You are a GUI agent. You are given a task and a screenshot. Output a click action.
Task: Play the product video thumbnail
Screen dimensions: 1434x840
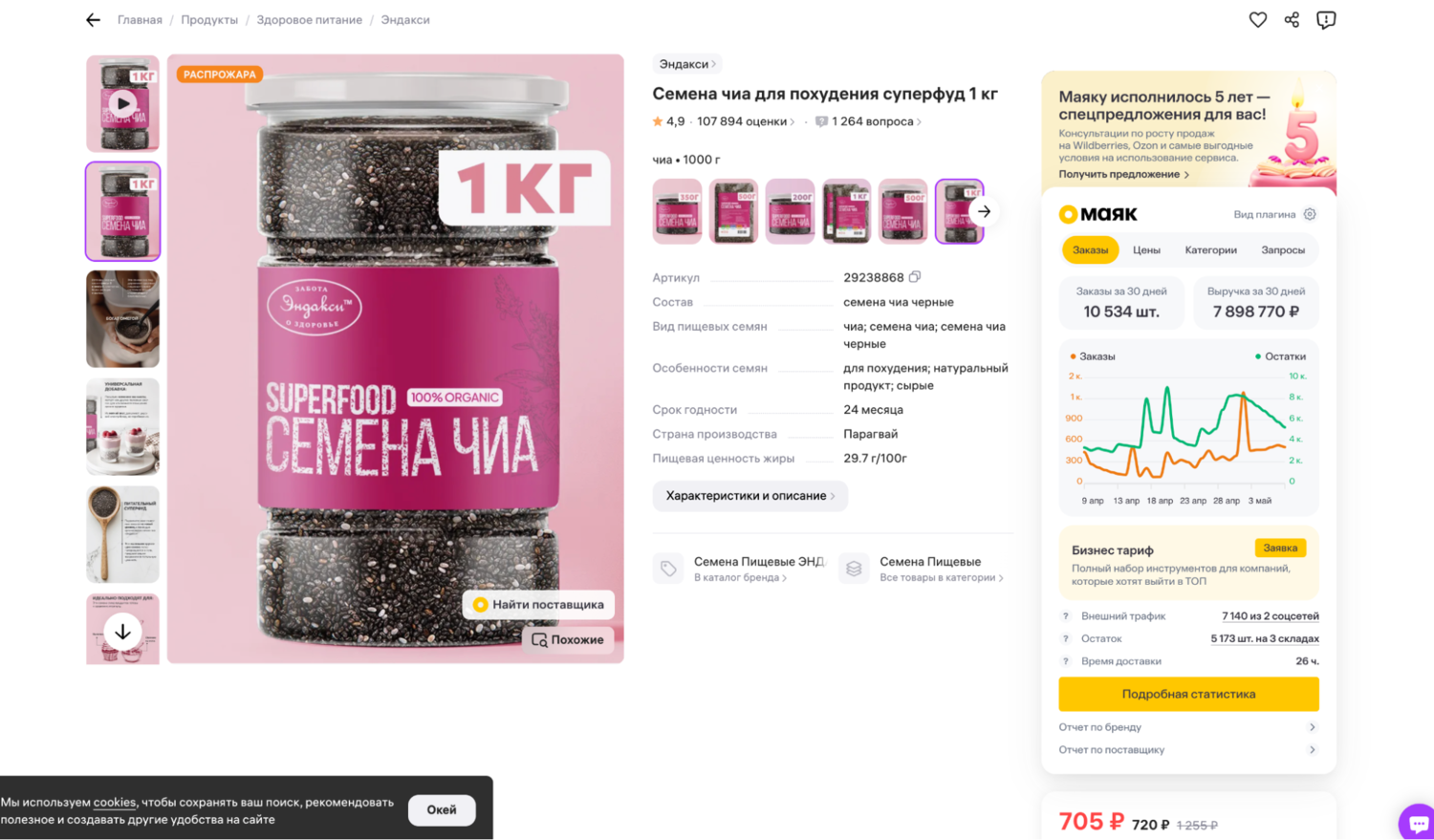[122, 103]
